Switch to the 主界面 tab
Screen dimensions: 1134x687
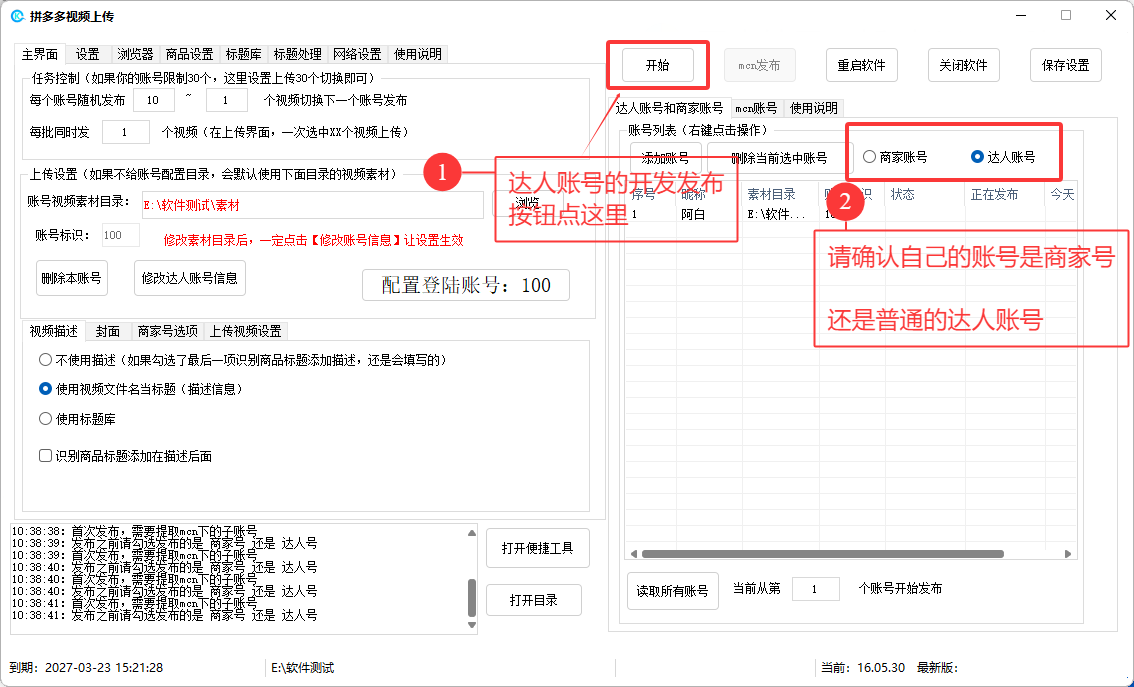[40, 54]
